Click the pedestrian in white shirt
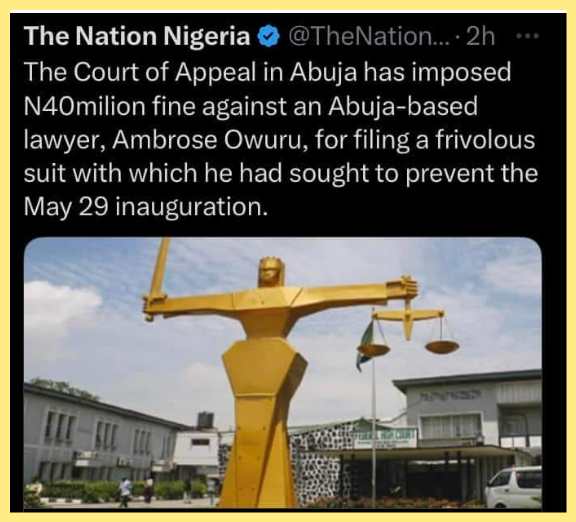This screenshot has width=576, height=522. click(125, 492)
